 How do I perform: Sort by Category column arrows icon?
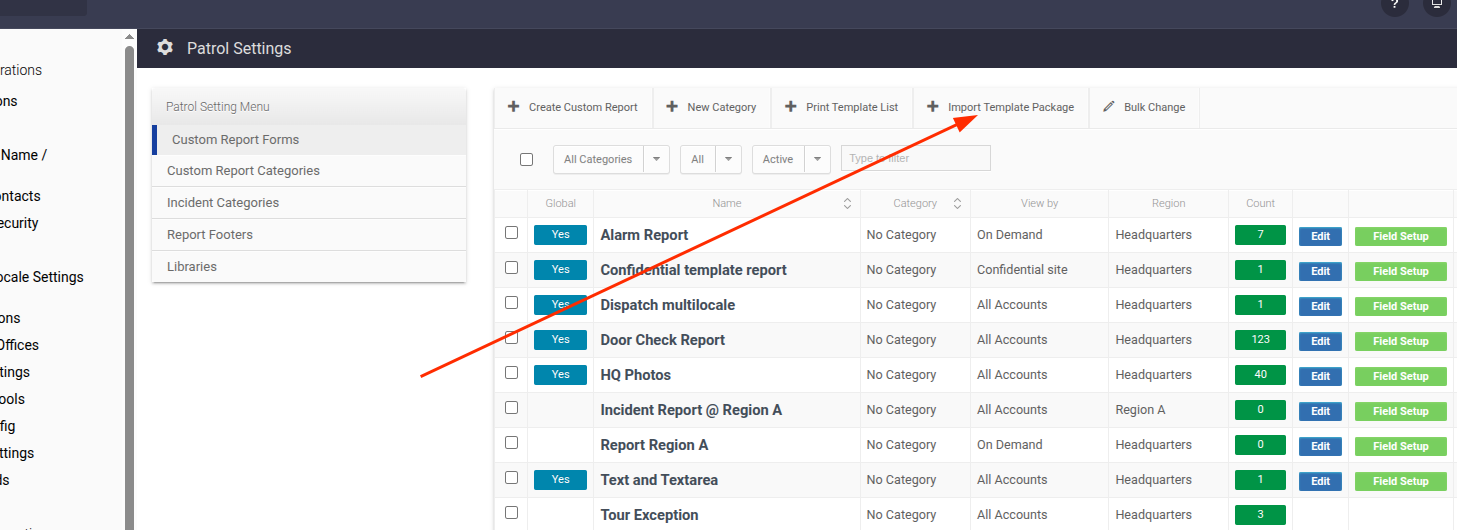pyautogui.click(x=957, y=203)
